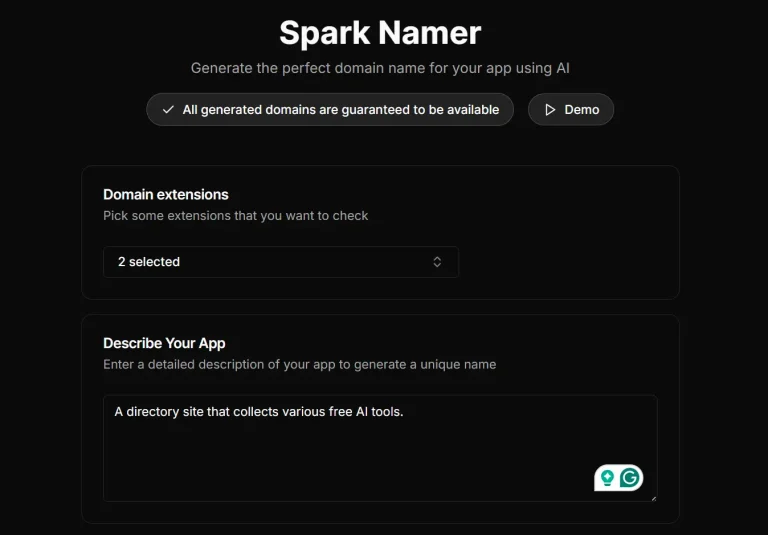Click the Grammarly lightbulb suggestions icon
Viewport: 768px width, 535px height.
[x=606, y=478]
